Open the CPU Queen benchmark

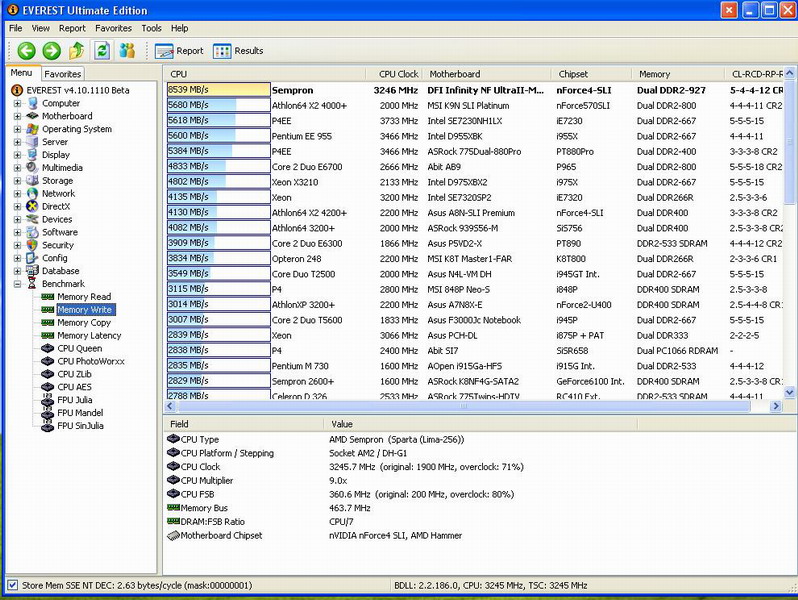coord(79,349)
